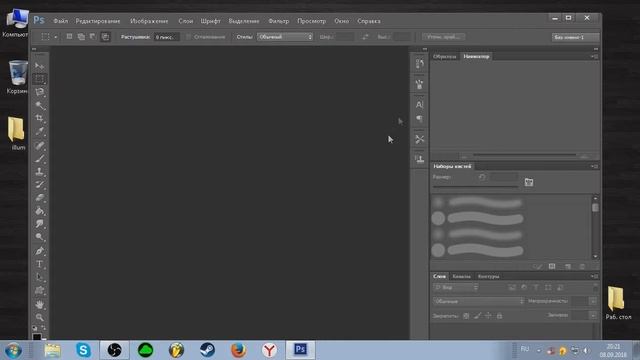Viewport: 640px width, 360px height.
Task: Open the Clone Source panel icon
Action: (x=419, y=159)
